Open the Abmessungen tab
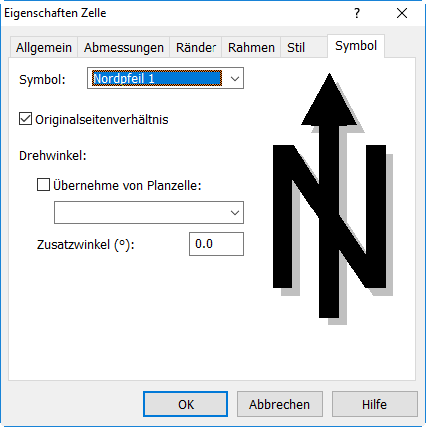The height and width of the screenshot is (427, 426). click(x=124, y=47)
